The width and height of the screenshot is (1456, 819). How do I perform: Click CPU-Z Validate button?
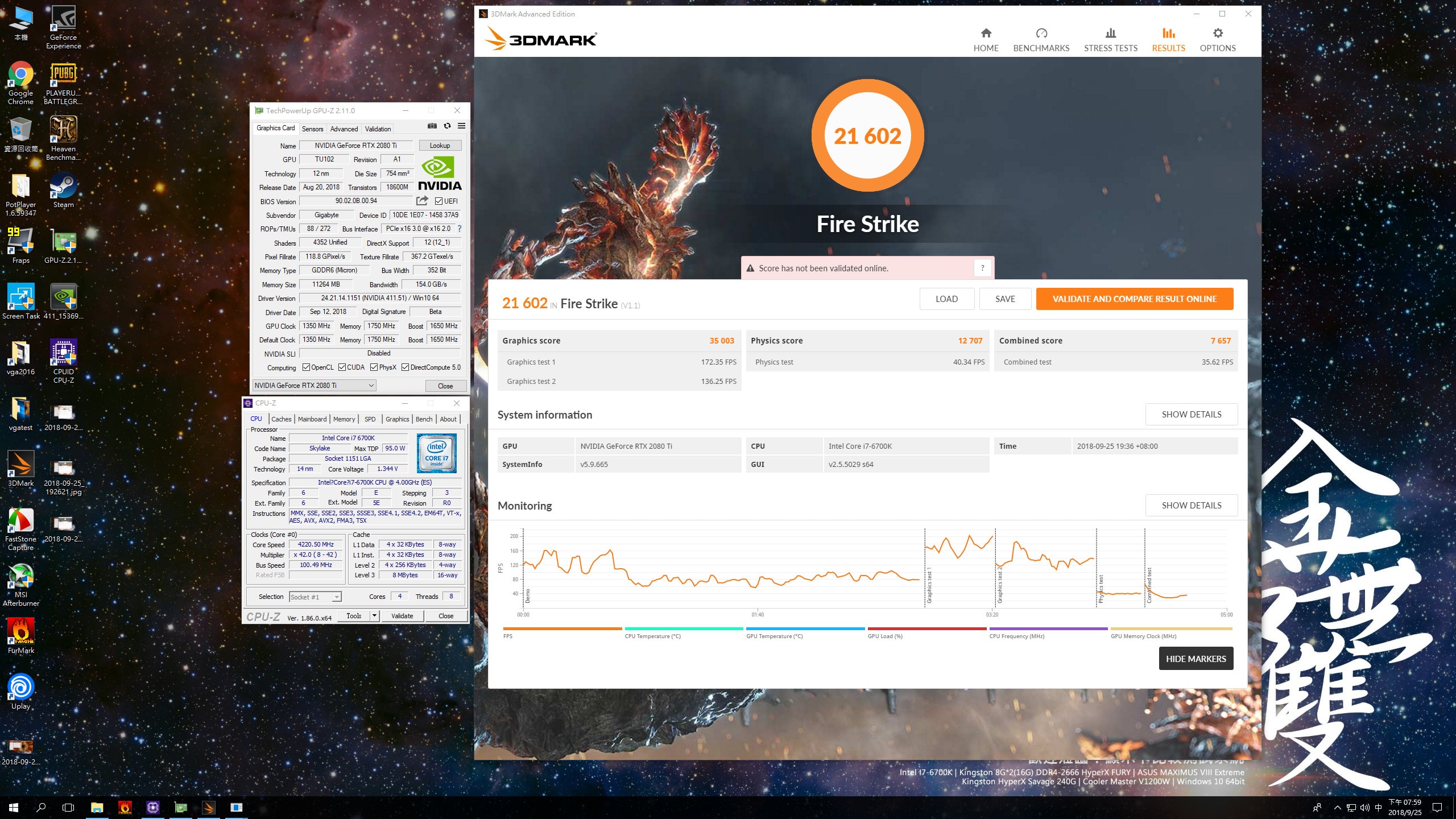coord(402,616)
